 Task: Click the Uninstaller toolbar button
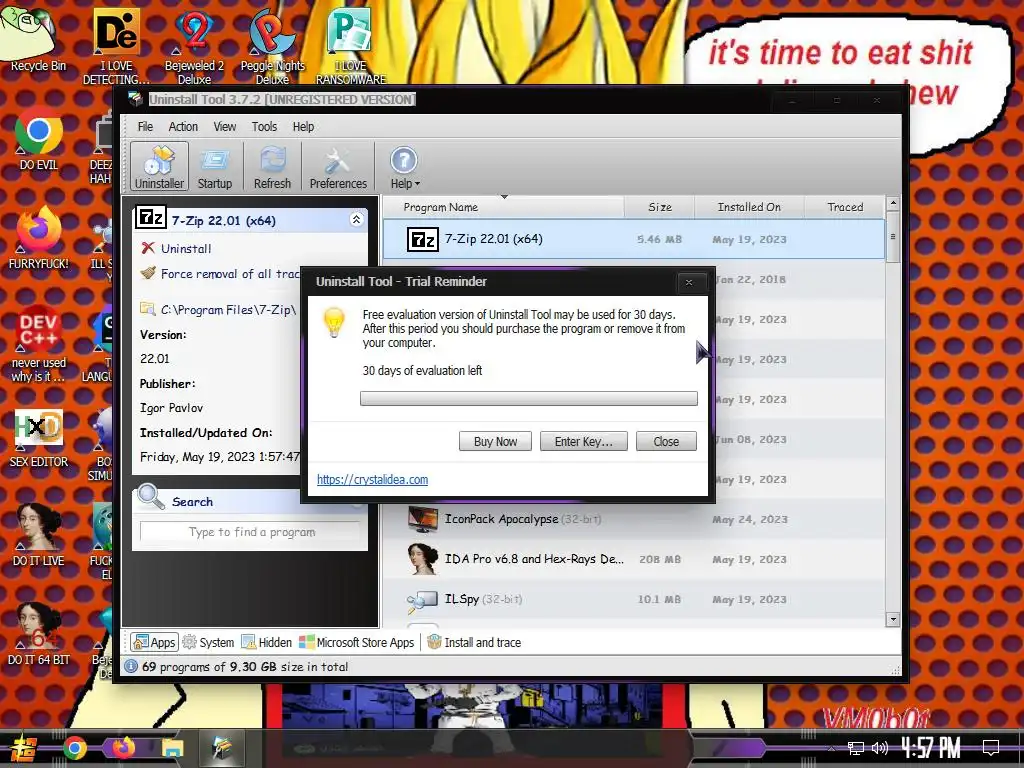(159, 167)
